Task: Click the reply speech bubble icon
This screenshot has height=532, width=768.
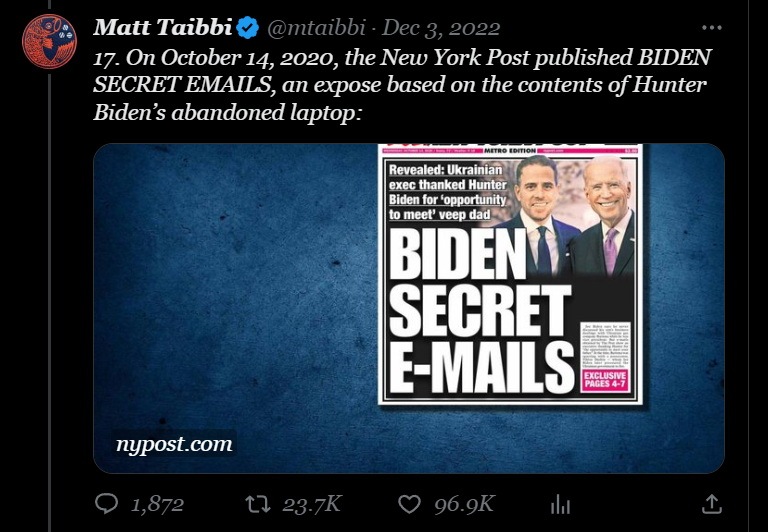Action: [106, 504]
